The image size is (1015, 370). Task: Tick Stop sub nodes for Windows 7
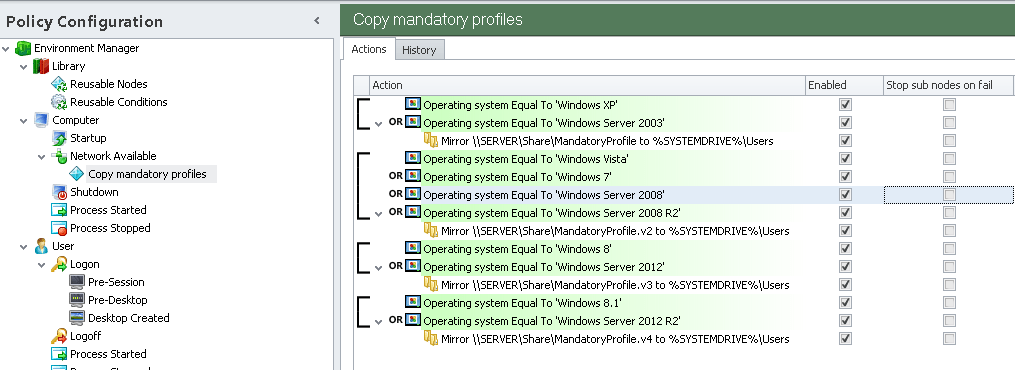[949, 177]
